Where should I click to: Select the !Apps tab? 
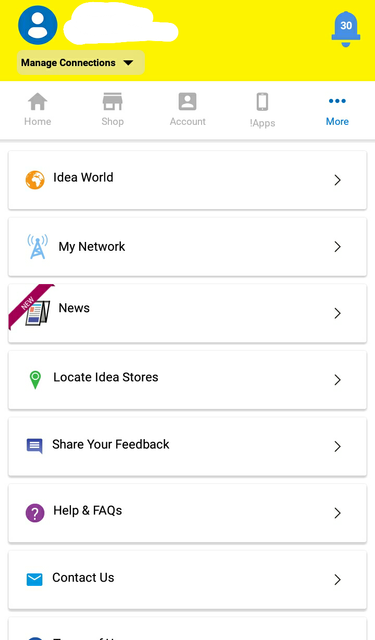pos(262,110)
